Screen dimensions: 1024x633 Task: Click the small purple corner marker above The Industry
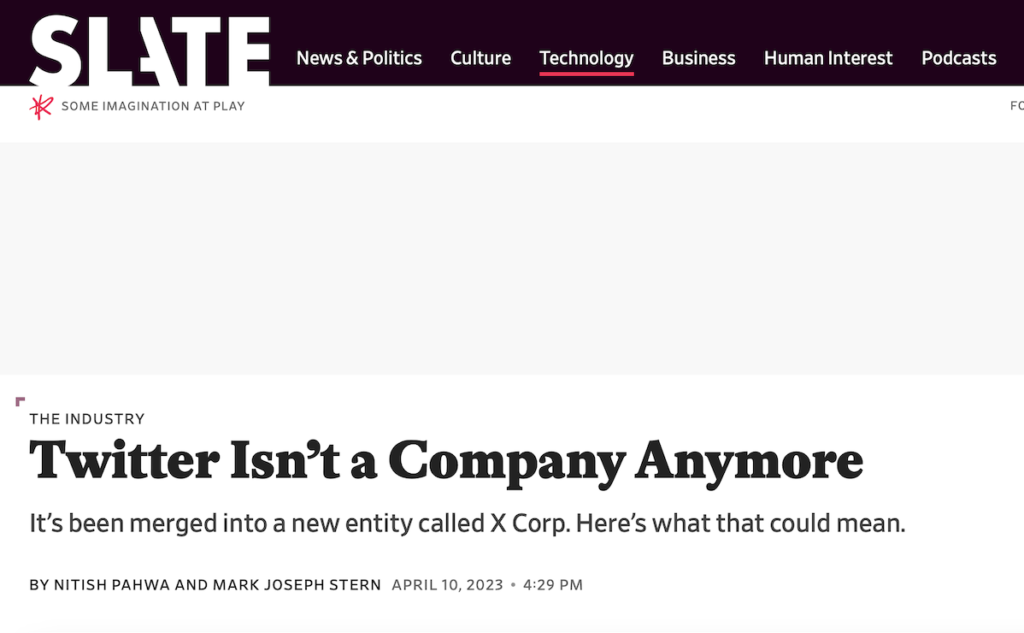tap(20, 401)
